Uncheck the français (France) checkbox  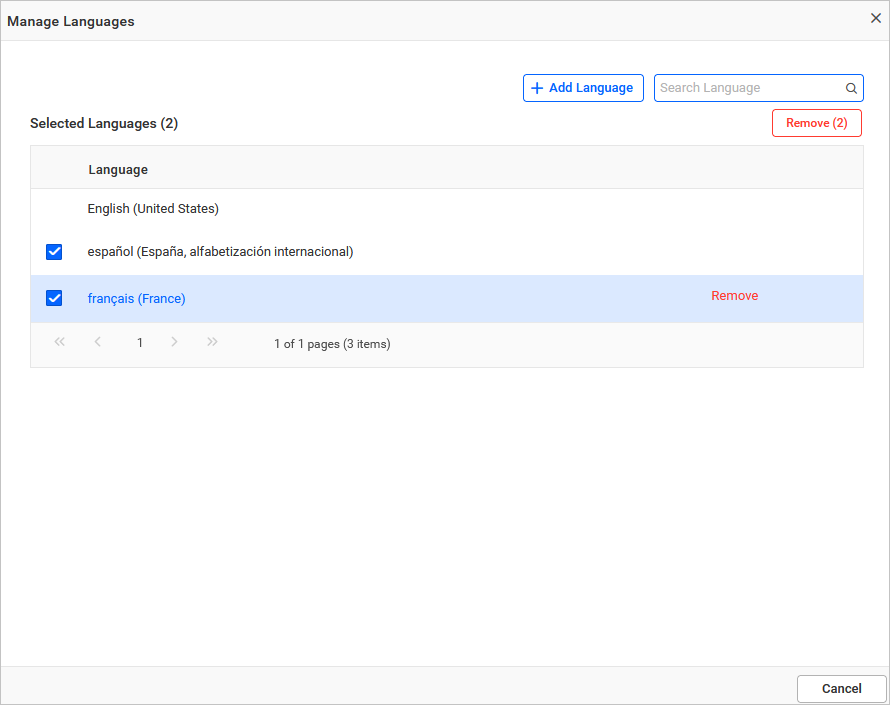coord(54,298)
